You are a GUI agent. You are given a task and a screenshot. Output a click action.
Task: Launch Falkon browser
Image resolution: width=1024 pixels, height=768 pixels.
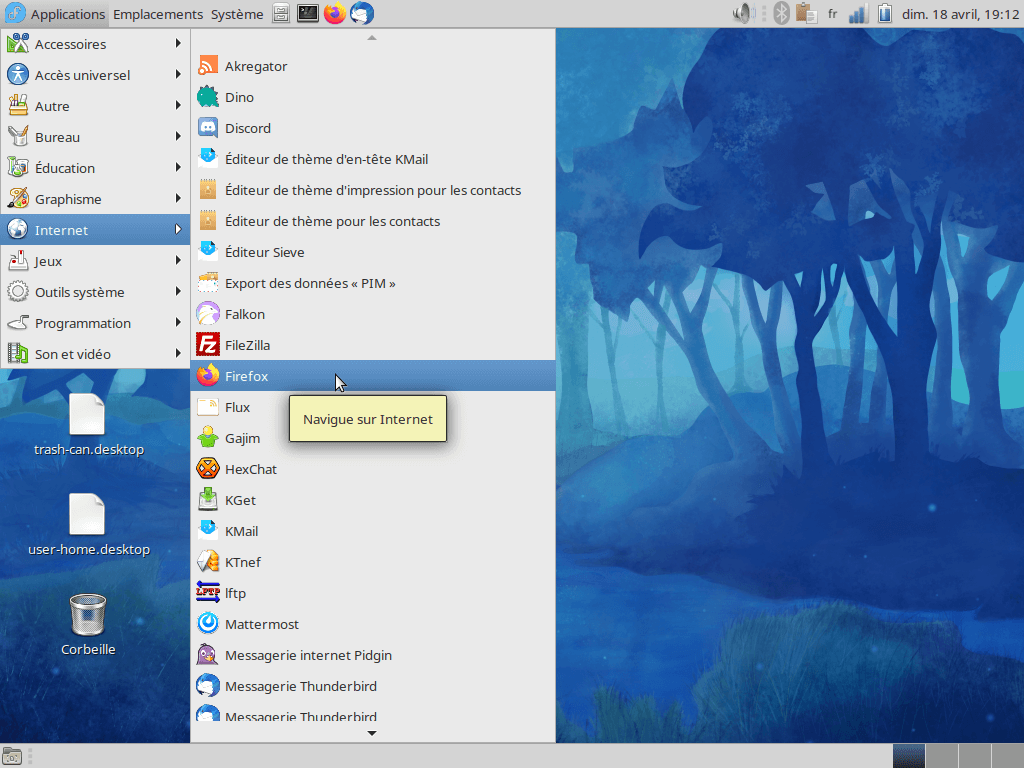tap(373, 314)
